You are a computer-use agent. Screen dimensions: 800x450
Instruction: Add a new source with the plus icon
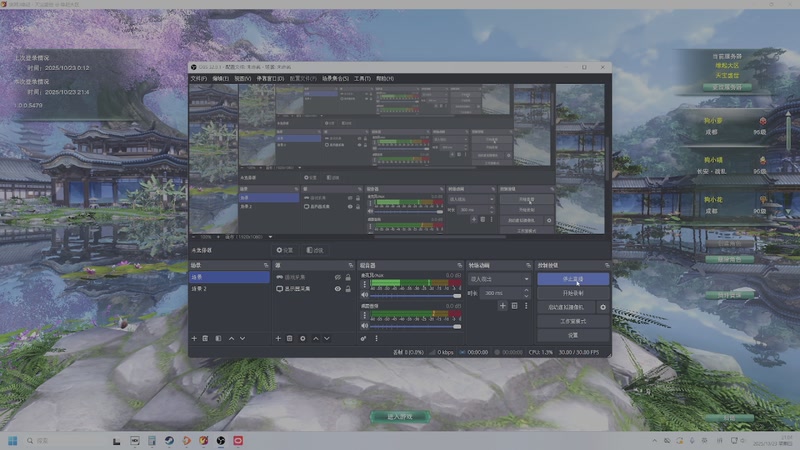tap(278, 338)
